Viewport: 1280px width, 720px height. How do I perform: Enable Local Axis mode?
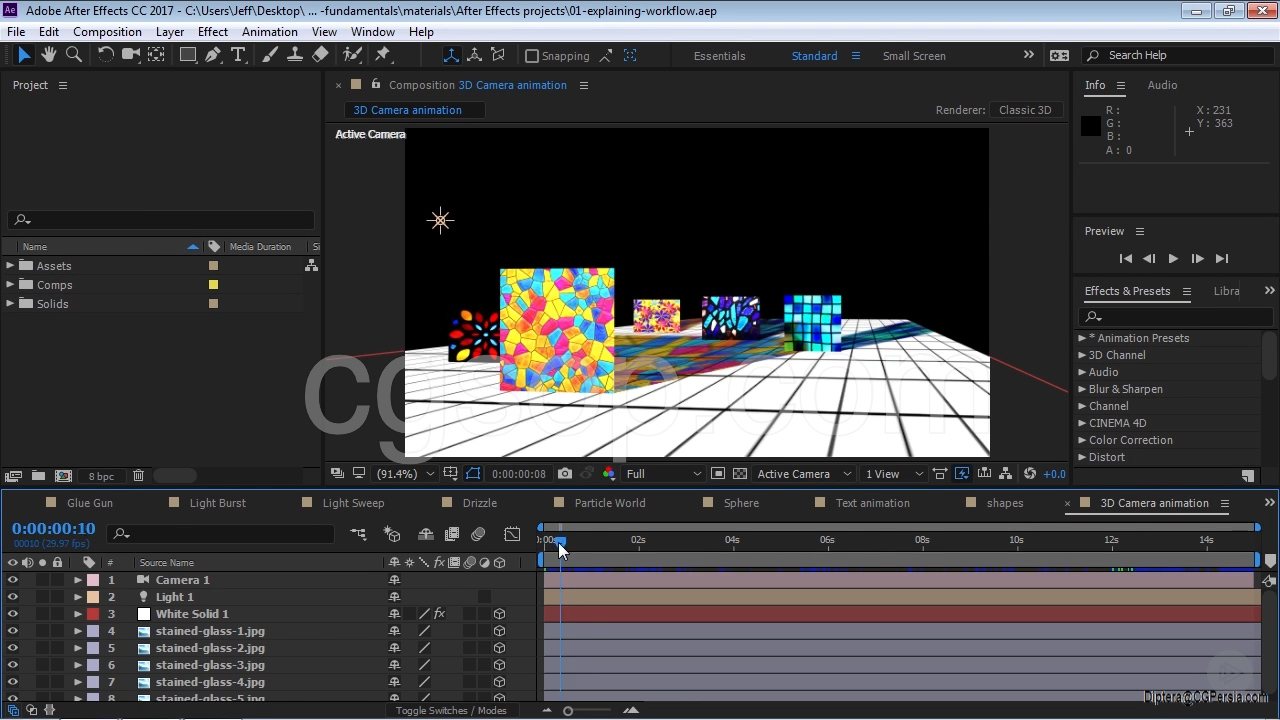pyautogui.click(x=451, y=56)
